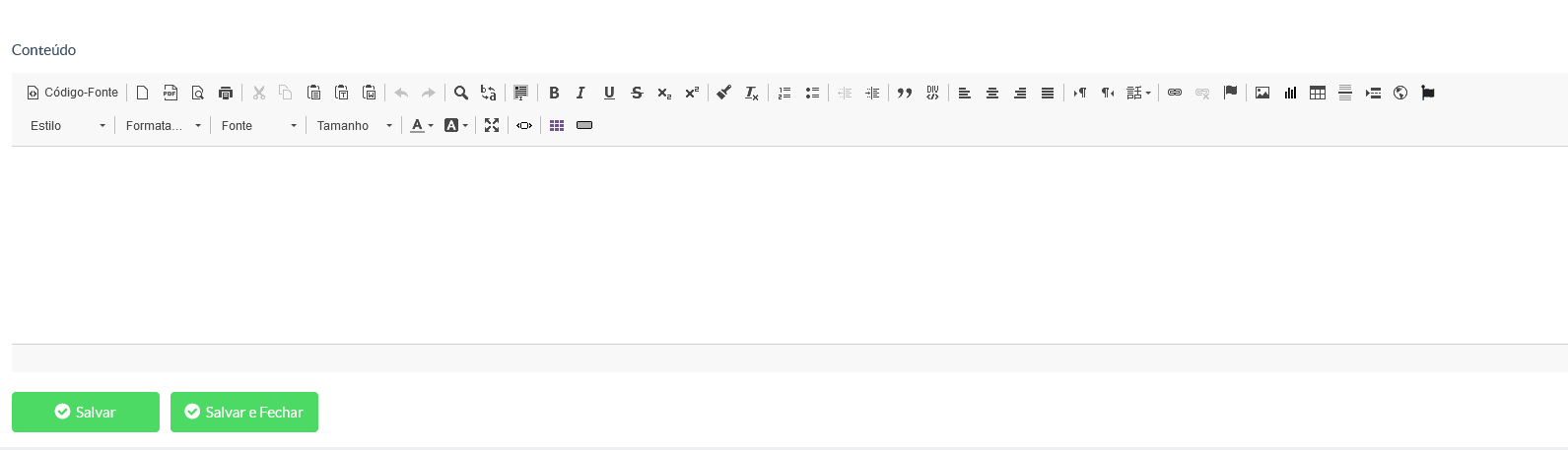Insert a numbered list
The height and width of the screenshot is (450, 1568).
click(784, 93)
